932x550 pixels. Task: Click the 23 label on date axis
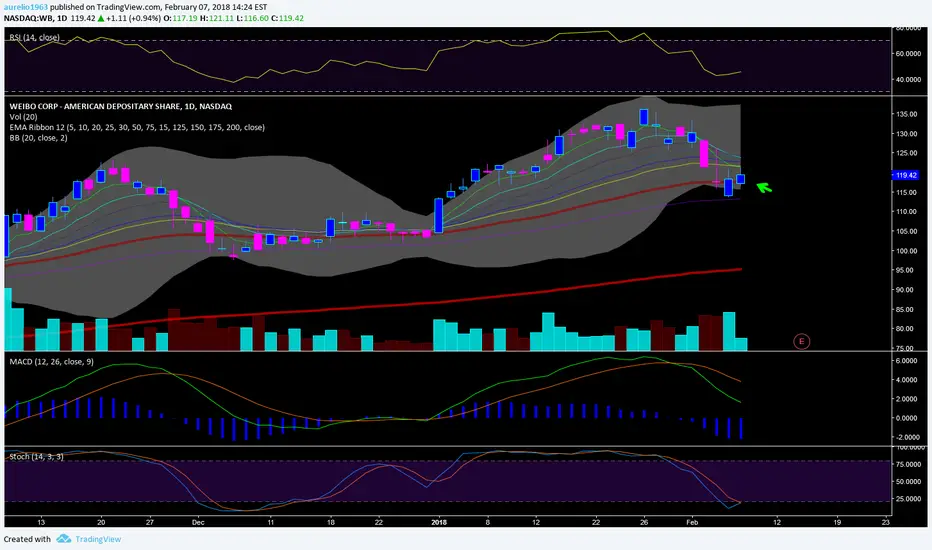click(x=886, y=523)
